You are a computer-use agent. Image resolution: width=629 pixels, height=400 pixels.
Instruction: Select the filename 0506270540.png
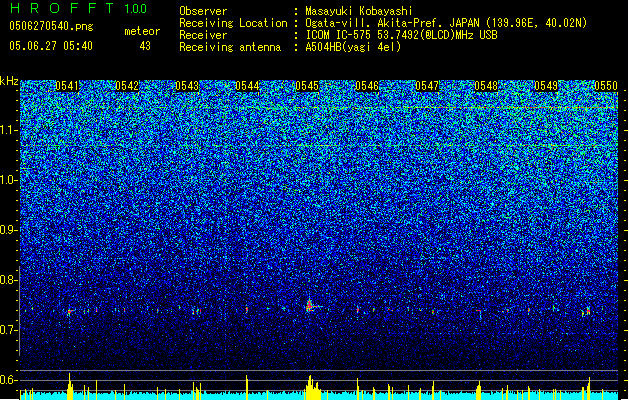51,26
